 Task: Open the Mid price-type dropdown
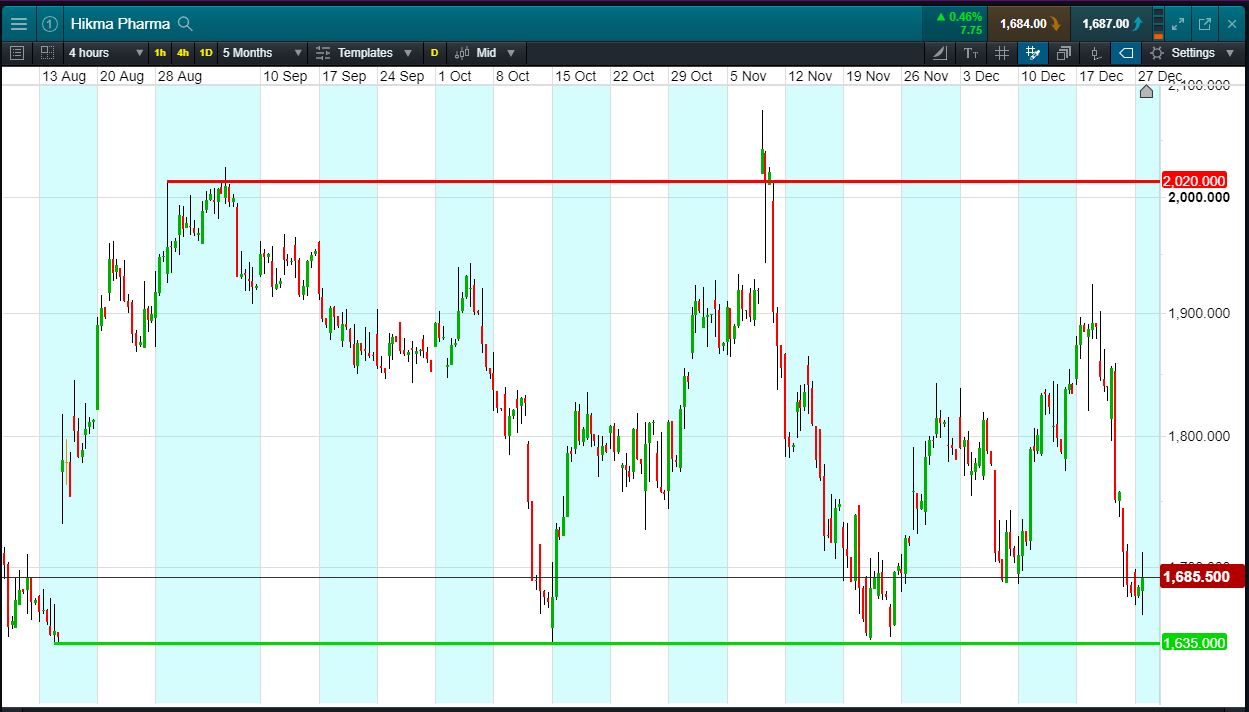(x=485, y=53)
